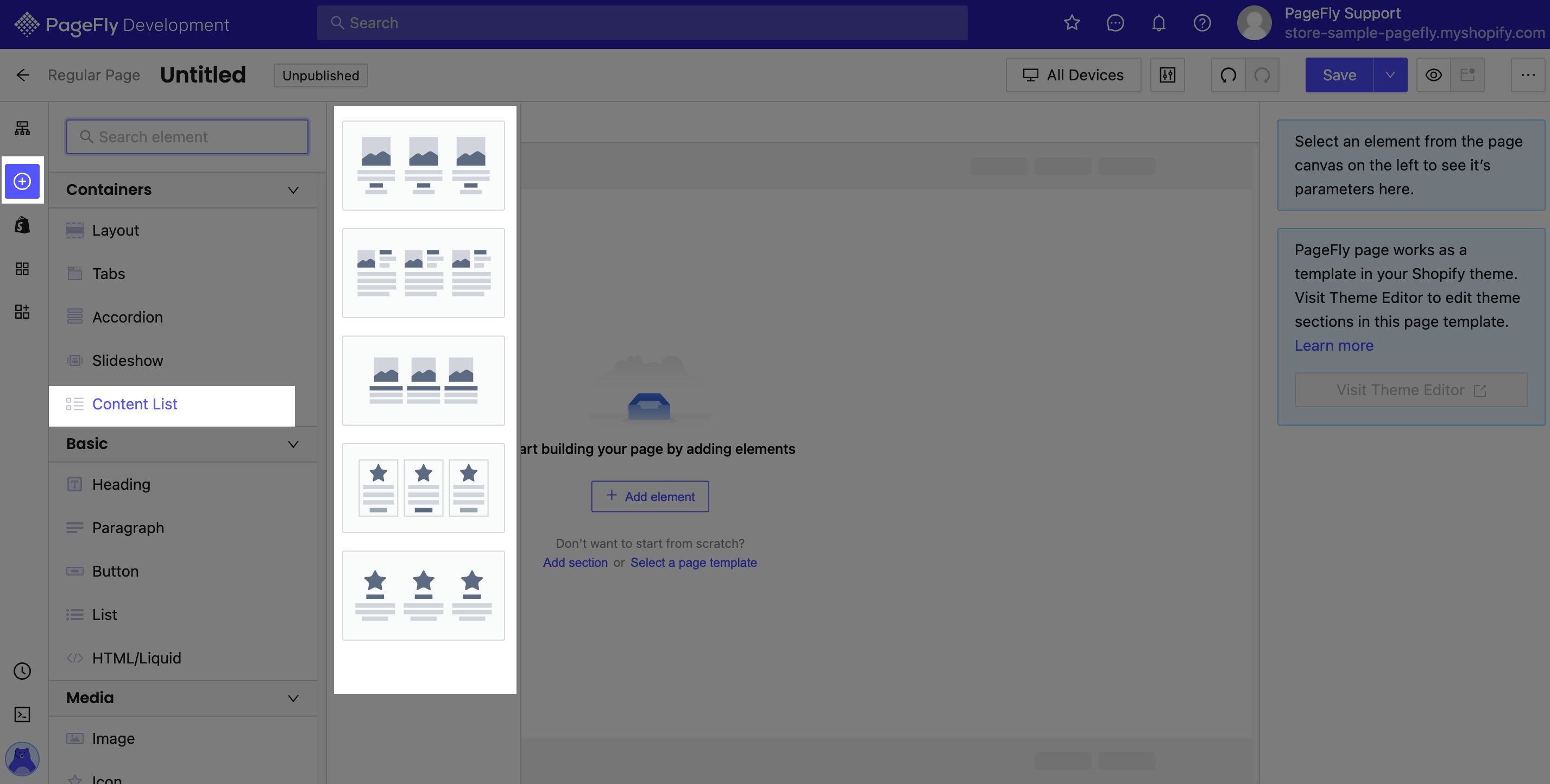Open the page outline tree icon
1550x784 pixels.
tap(22, 128)
